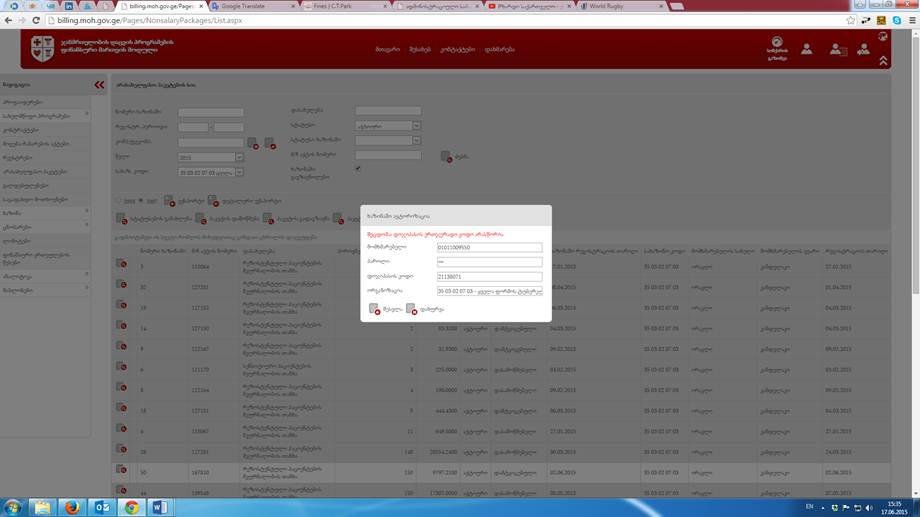Open Microsoft Word from the taskbar

pyautogui.click(x=159, y=506)
